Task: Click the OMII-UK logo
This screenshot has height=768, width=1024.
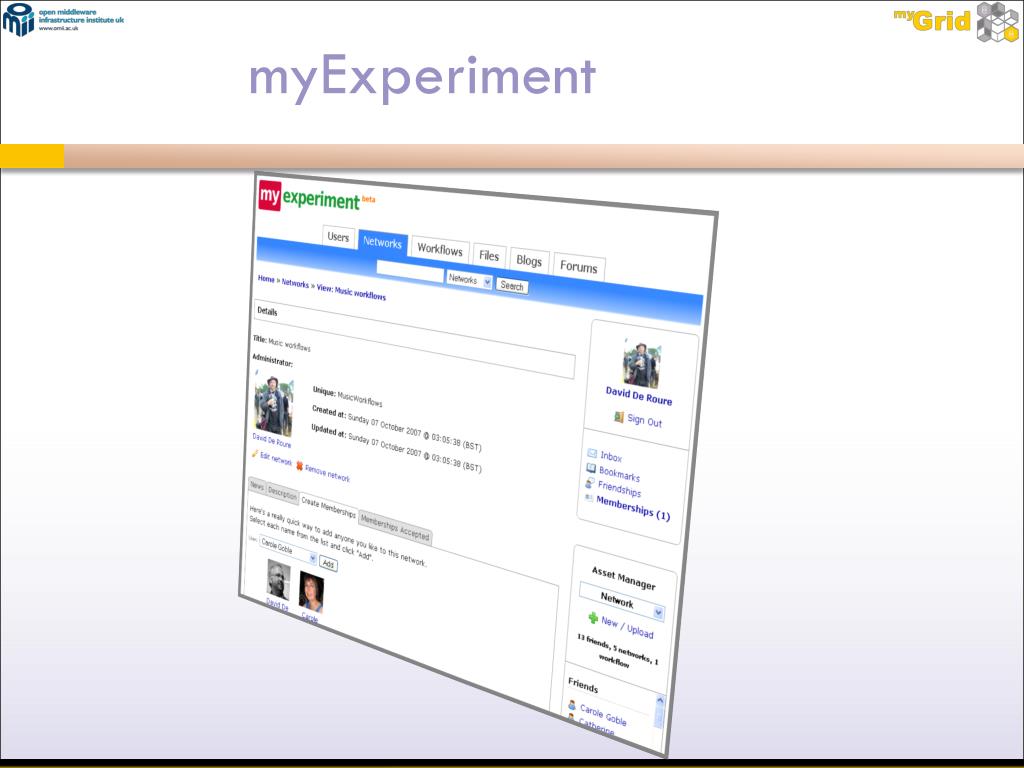Action: tap(63, 20)
